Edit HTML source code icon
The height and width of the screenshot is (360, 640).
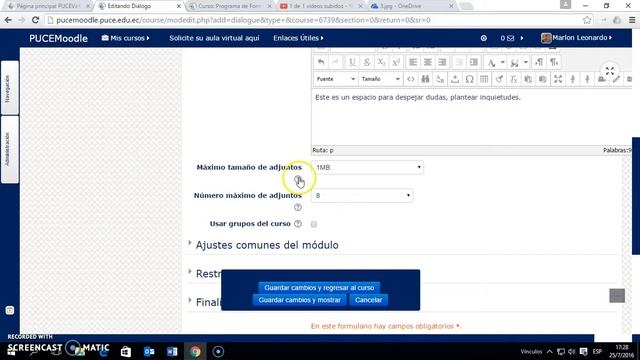[x=411, y=79]
